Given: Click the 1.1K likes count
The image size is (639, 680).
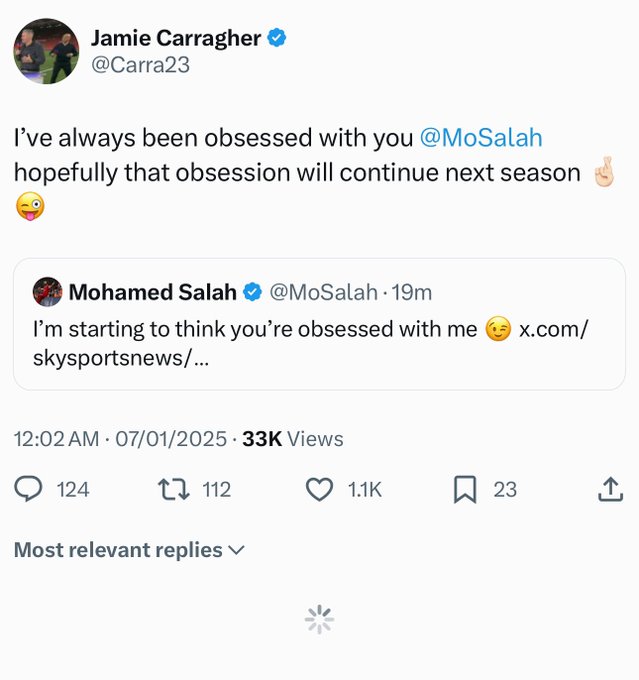Looking at the screenshot, I should coord(364,489).
